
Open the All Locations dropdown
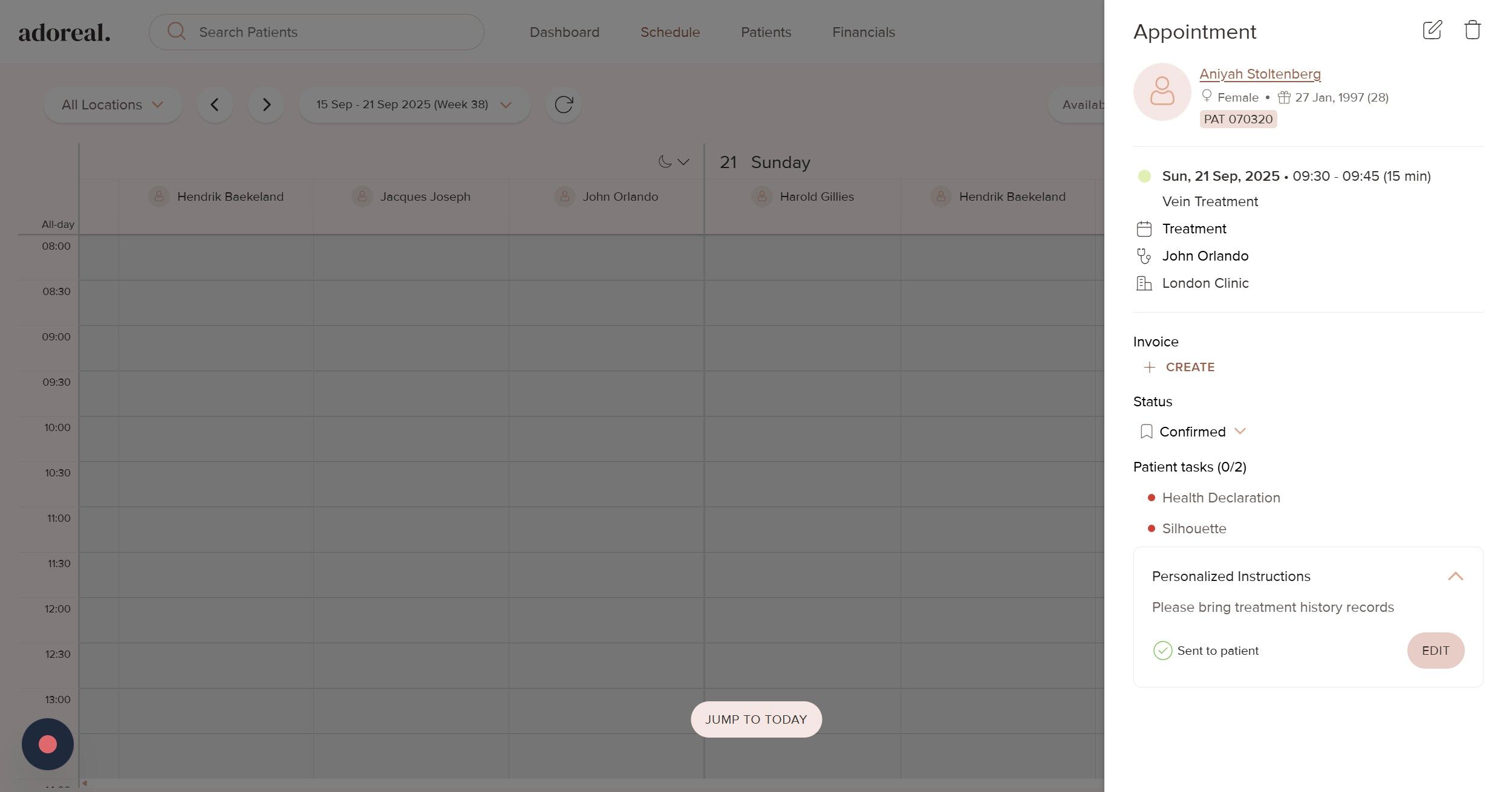[x=112, y=105]
